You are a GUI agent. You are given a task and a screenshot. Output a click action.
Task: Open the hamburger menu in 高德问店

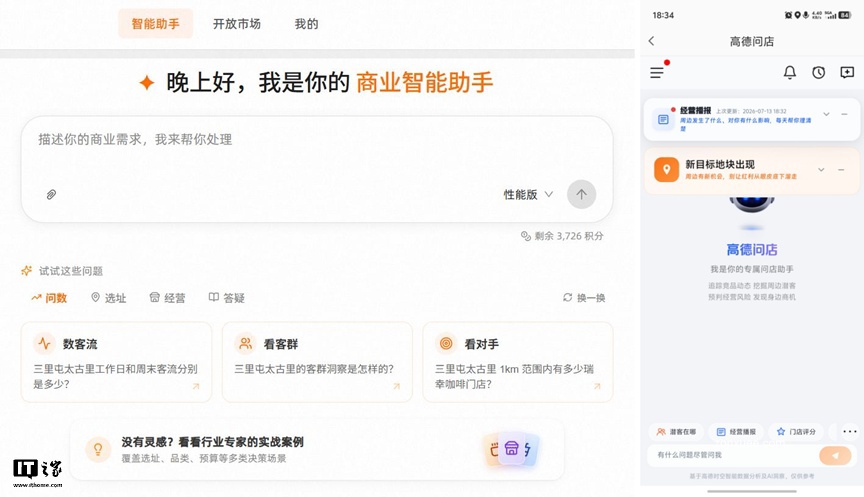[657, 73]
